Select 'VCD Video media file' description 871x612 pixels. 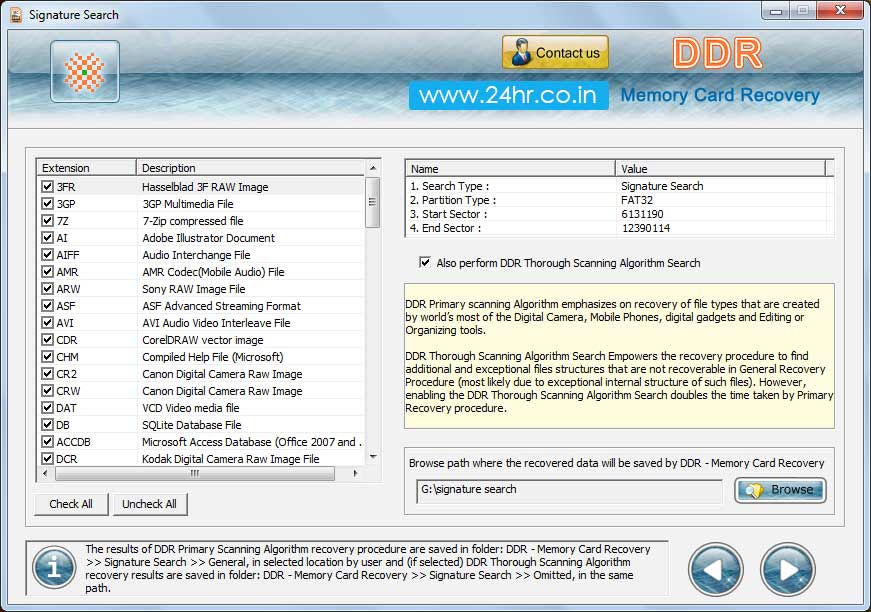tap(191, 408)
